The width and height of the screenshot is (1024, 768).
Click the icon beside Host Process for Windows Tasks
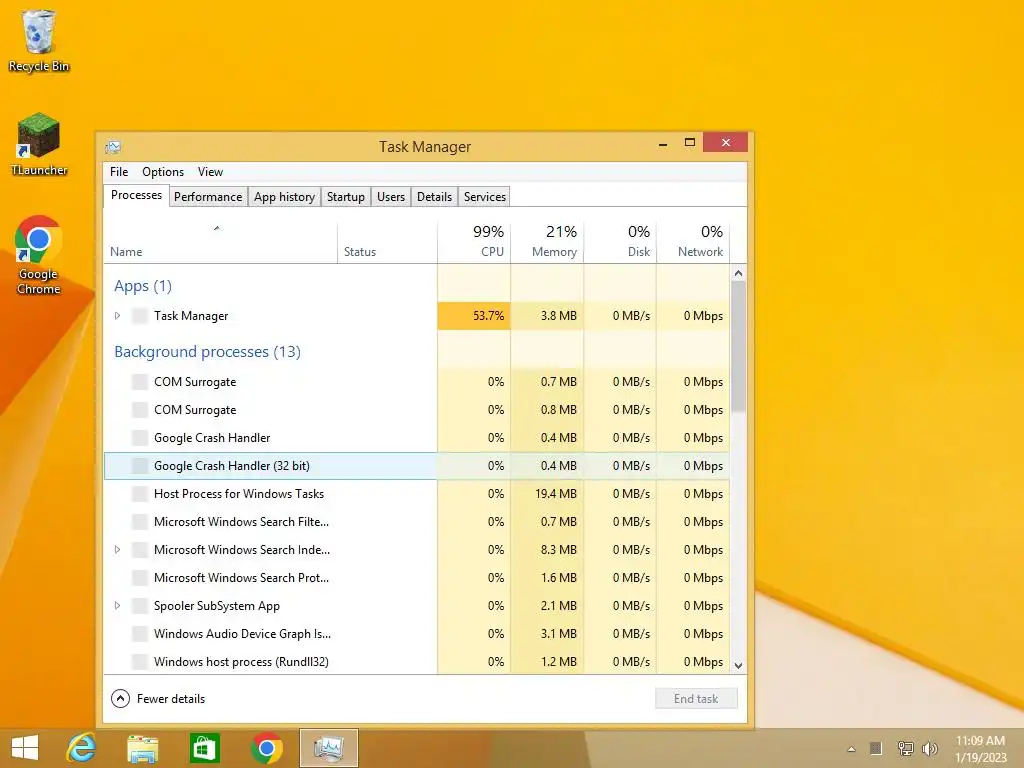(x=140, y=494)
